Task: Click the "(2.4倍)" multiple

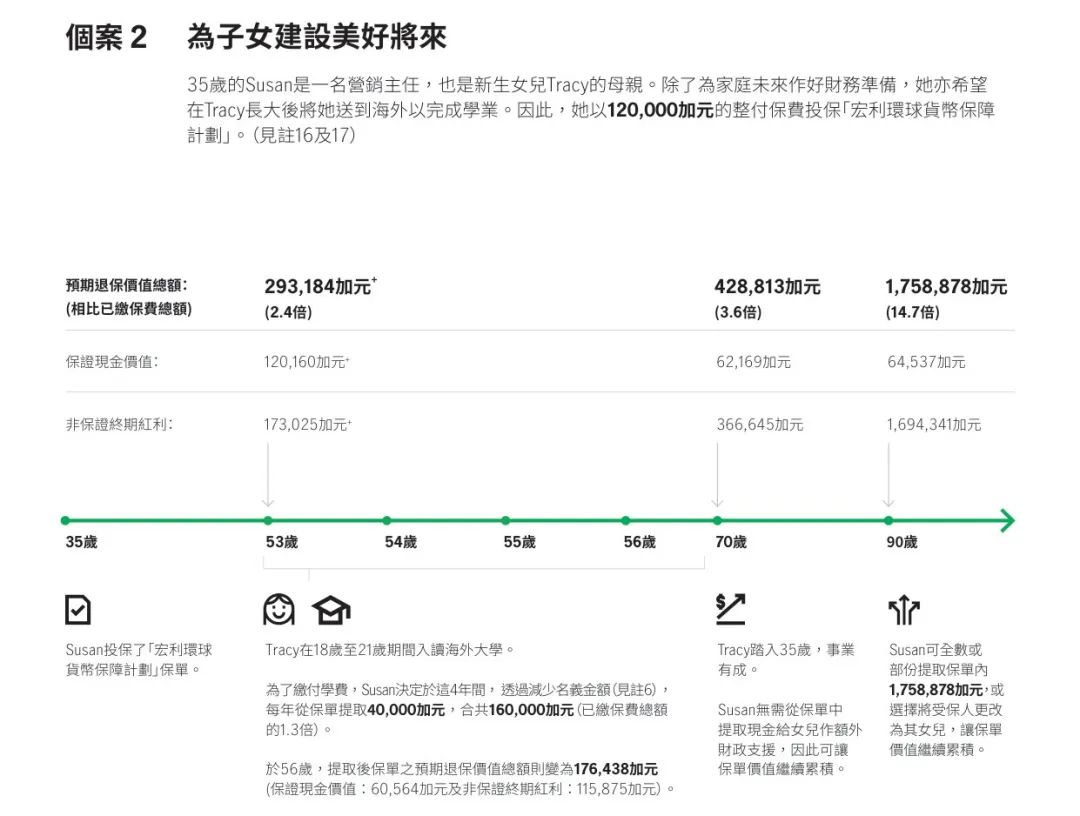Action: [288, 312]
